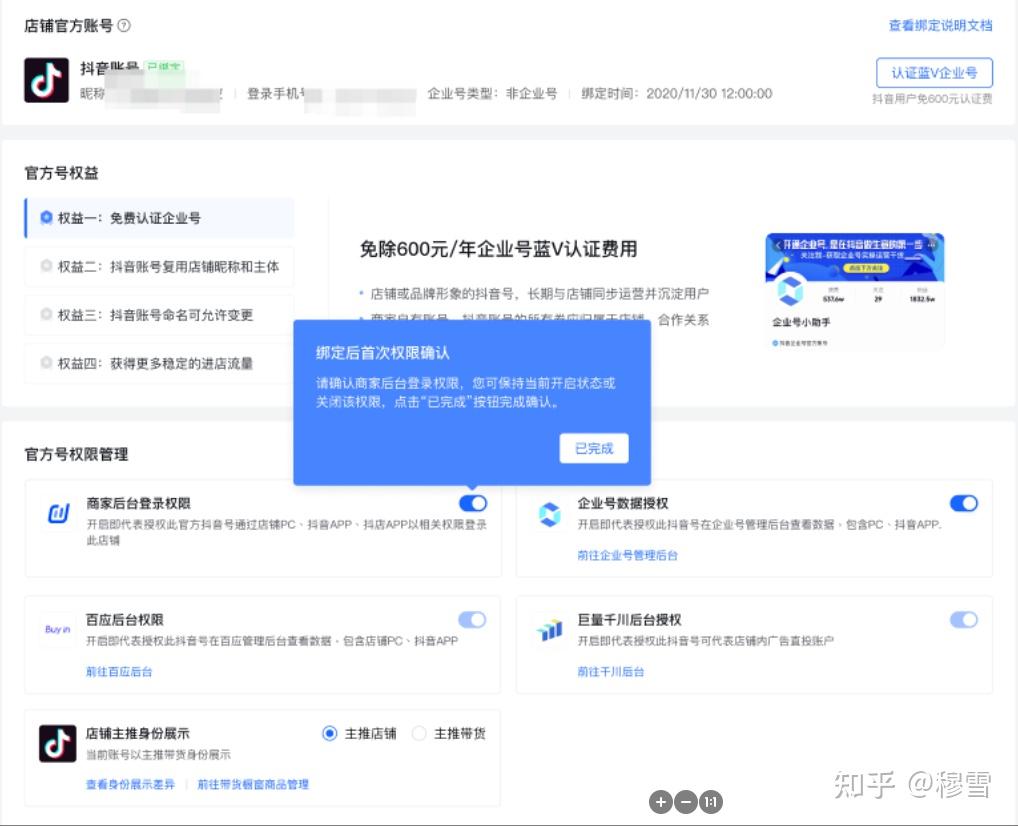Click the 企业号小助手 preview thumbnail

point(854,291)
